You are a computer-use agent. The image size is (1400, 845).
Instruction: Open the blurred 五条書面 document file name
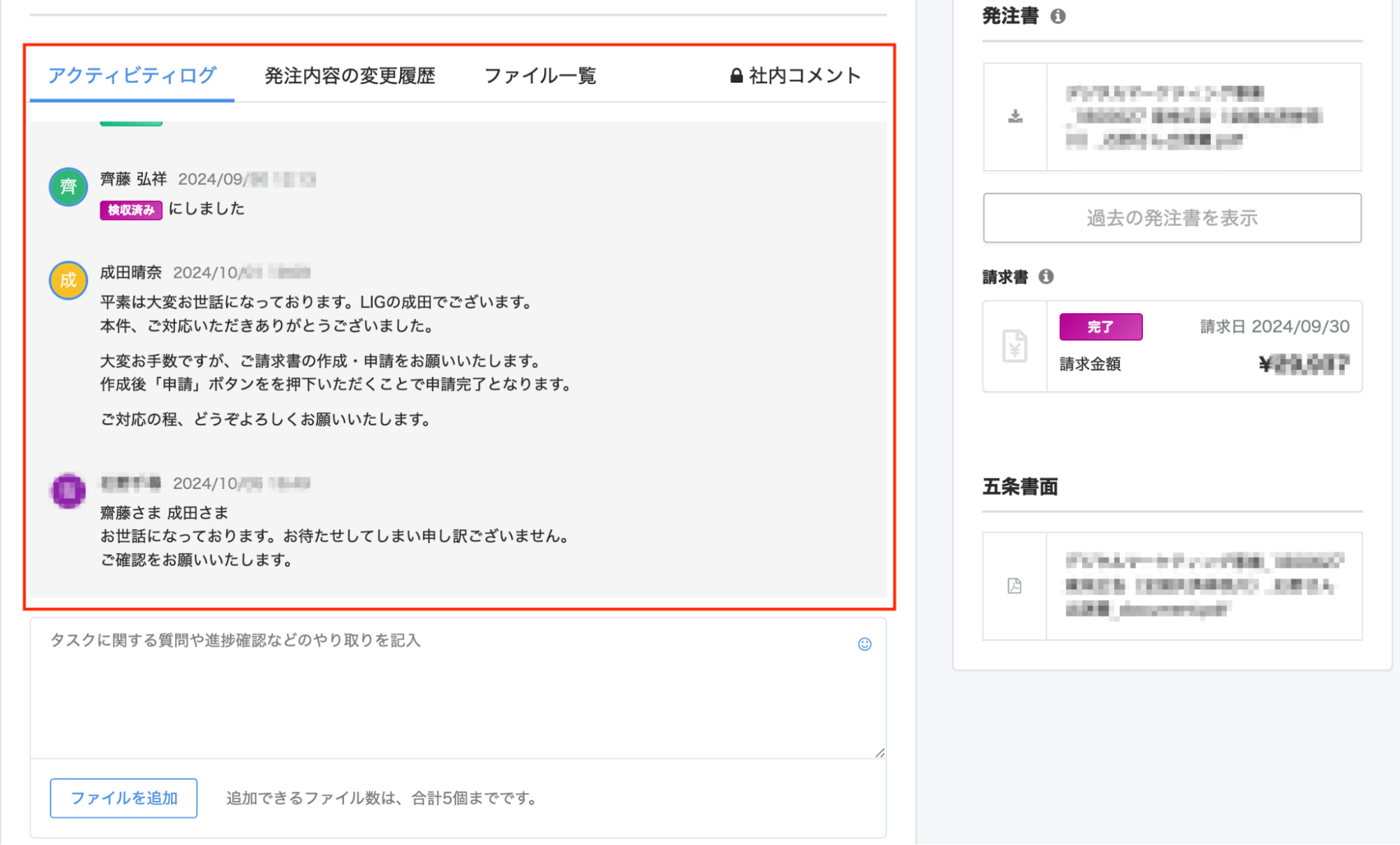(1203, 586)
